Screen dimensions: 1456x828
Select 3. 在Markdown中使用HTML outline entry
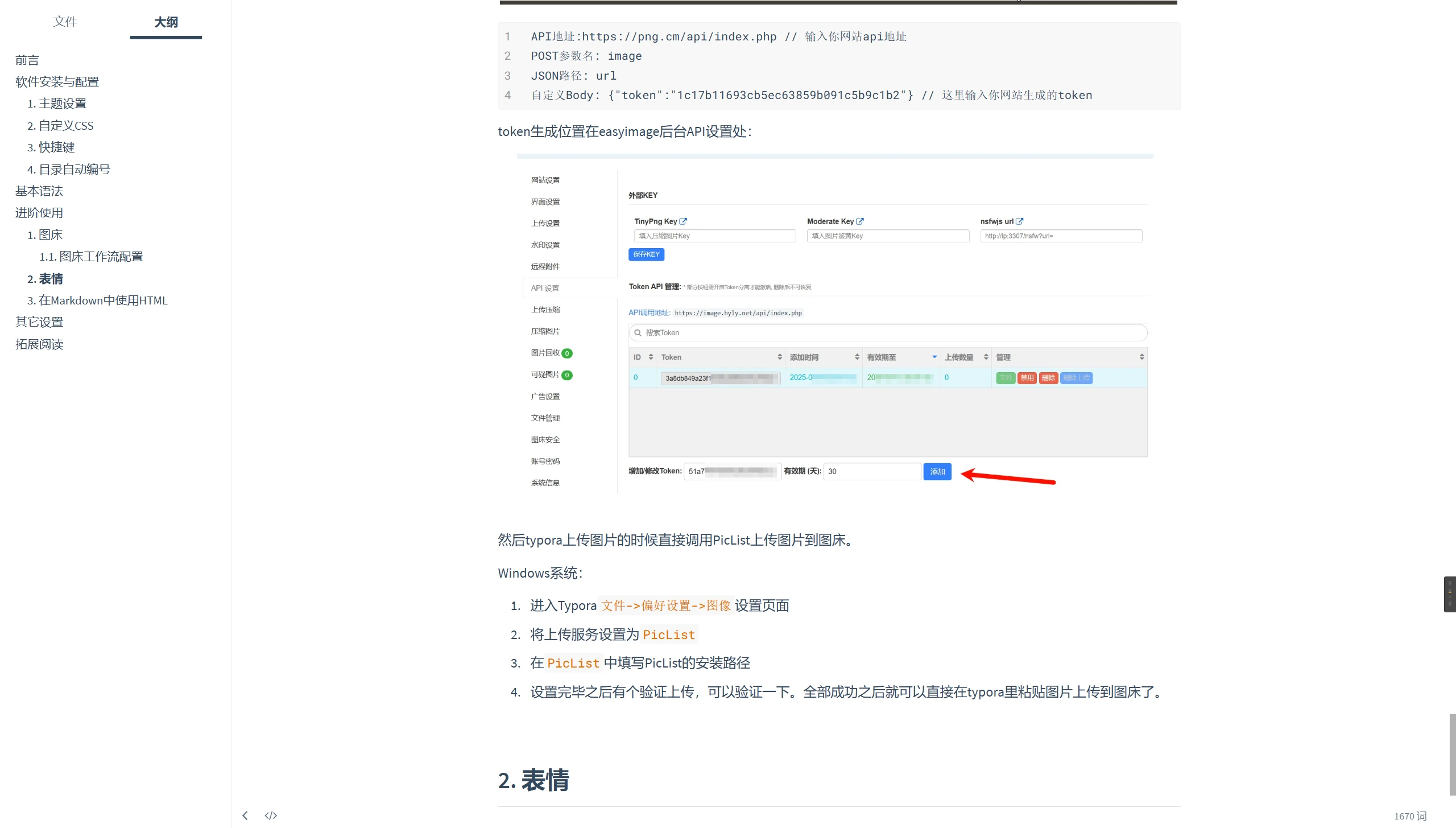coord(97,300)
